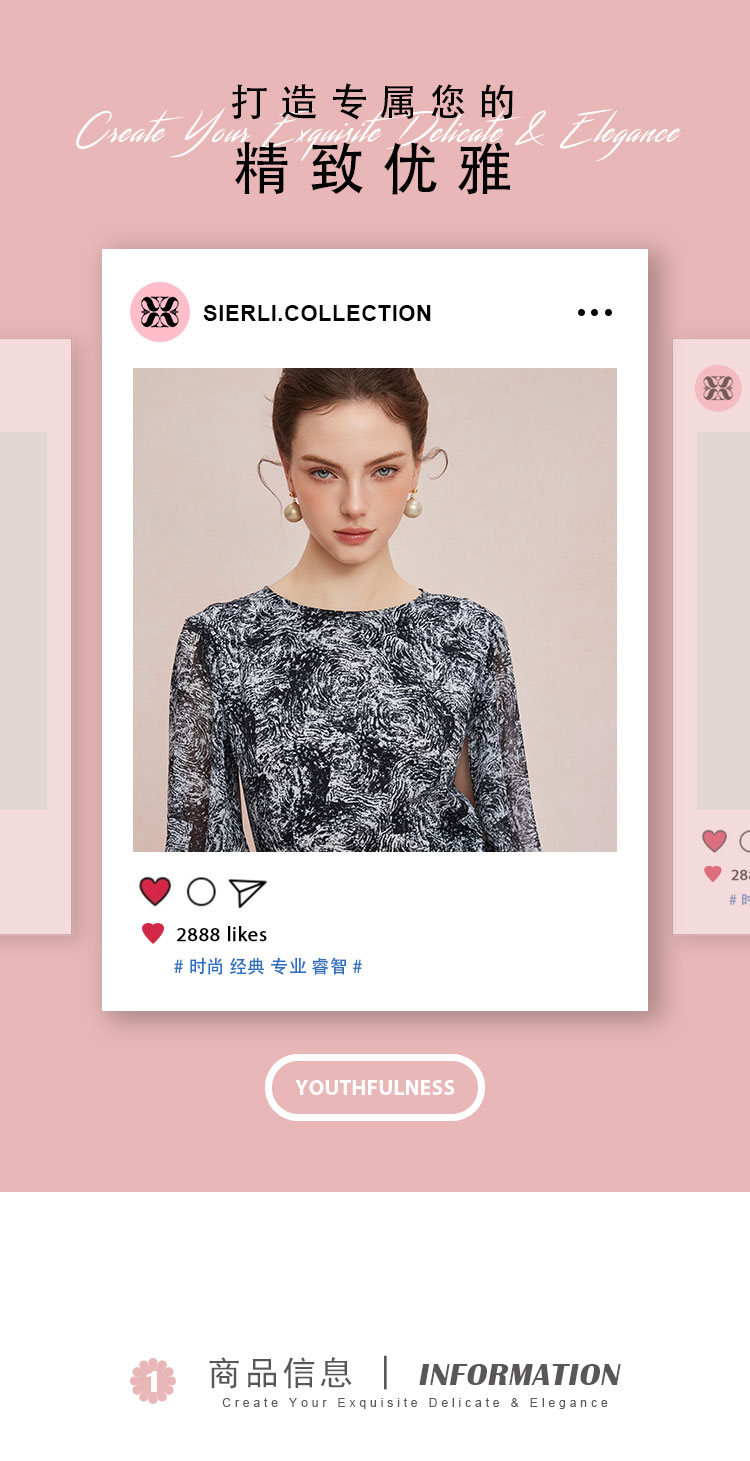750x1461 pixels.
Task: Click the 精致优雅 headline text
Action: pyautogui.click(x=374, y=170)
